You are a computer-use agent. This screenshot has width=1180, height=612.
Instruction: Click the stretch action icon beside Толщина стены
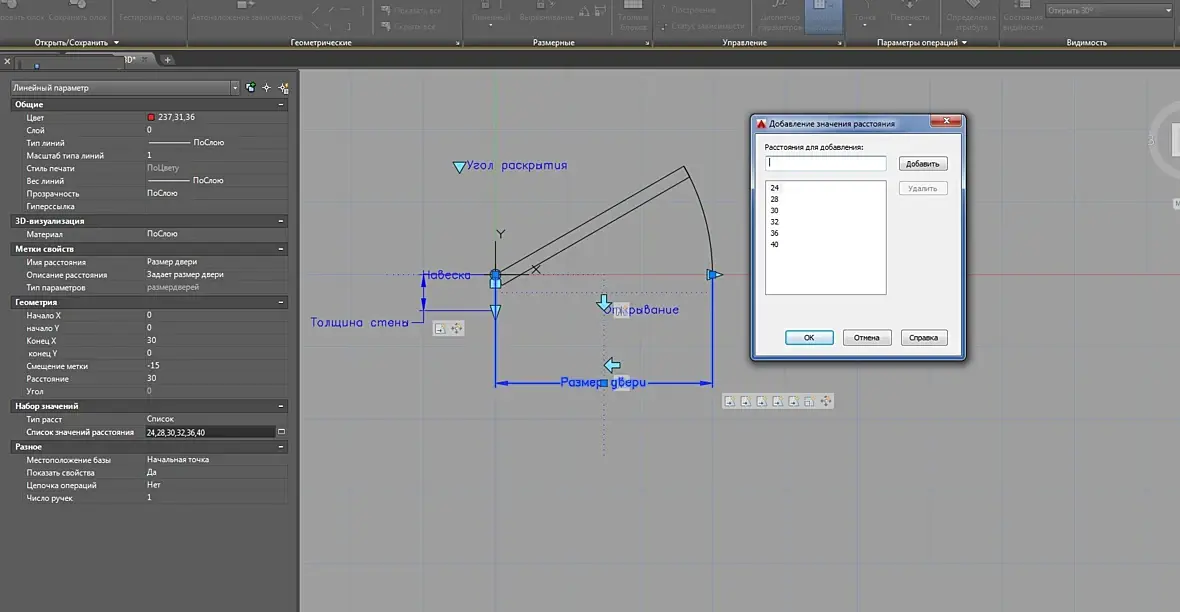(440, 328)
